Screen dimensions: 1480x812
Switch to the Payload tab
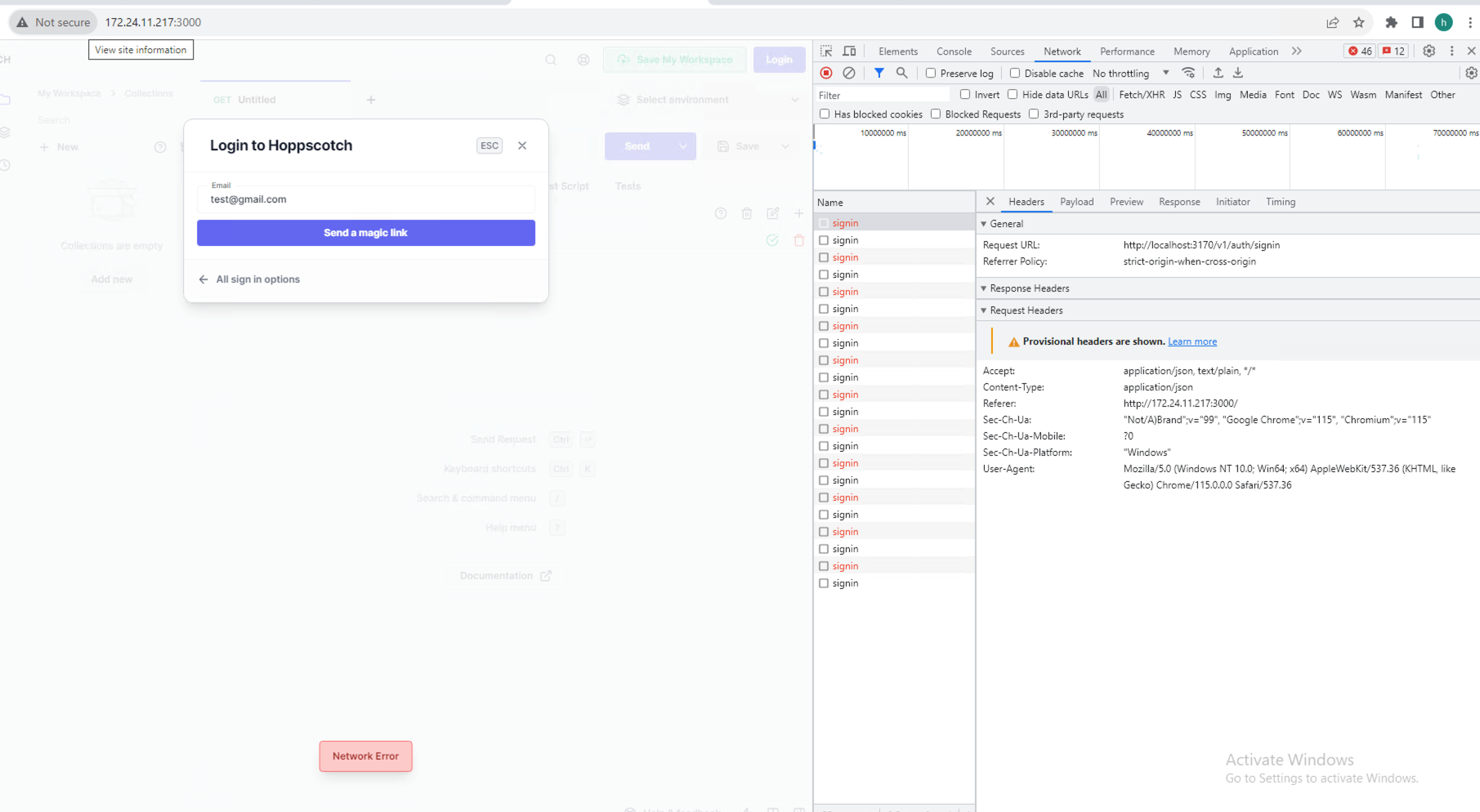(x=1077, y=202)
